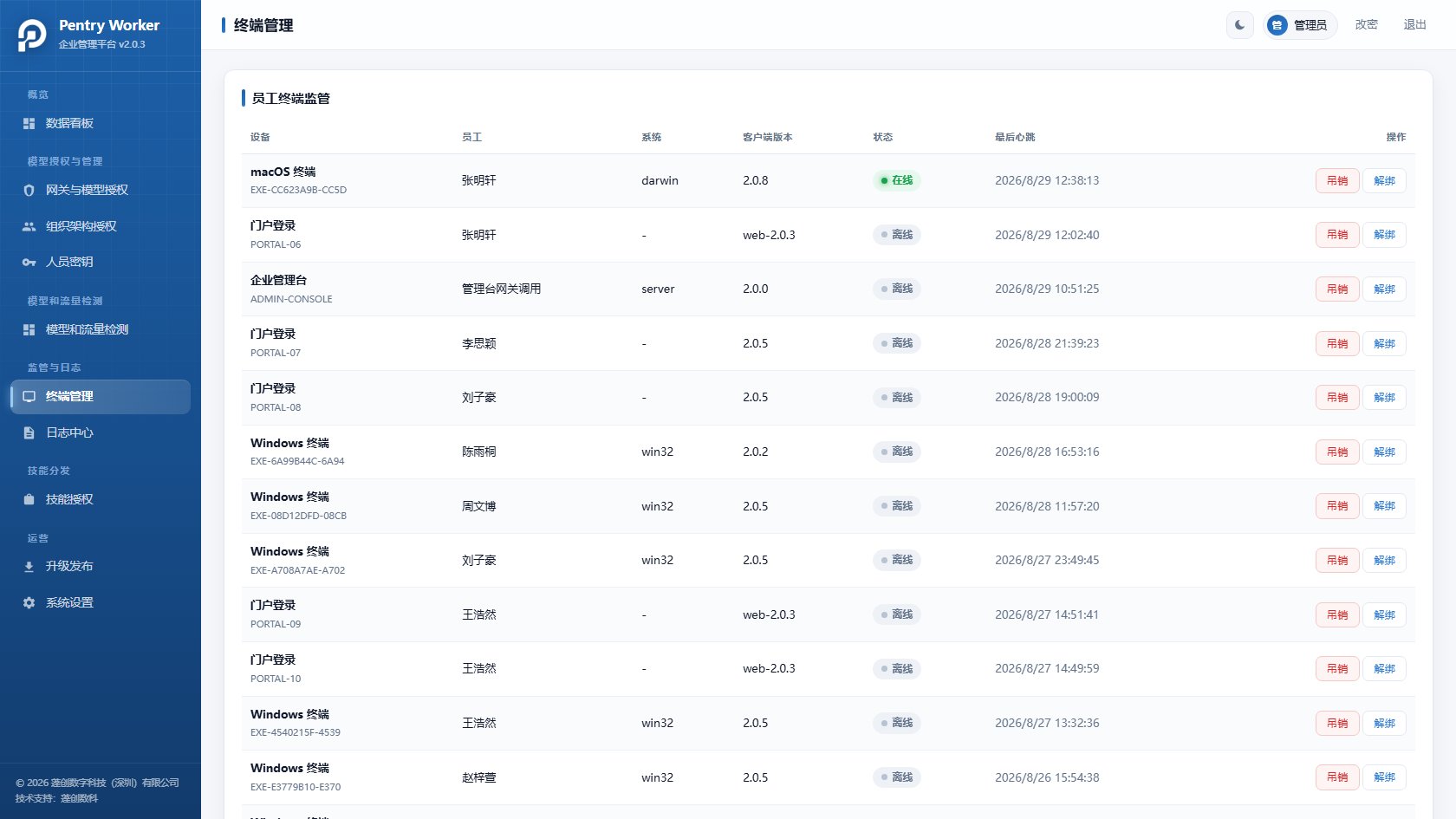Click employee name 管理台网关调用
The height and width of the screenshot is (819, 1456).
[501, 289]
